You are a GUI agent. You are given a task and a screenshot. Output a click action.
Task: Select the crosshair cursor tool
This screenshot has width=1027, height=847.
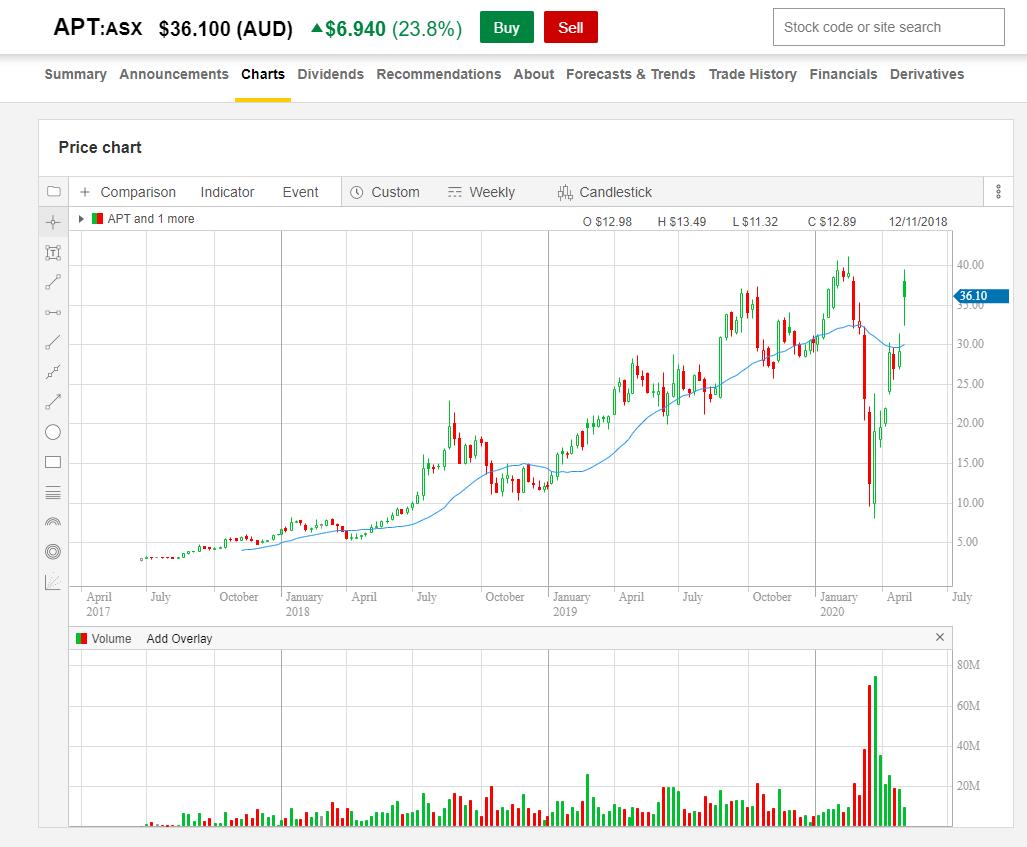pyautogui.click(x=53, y=222)
